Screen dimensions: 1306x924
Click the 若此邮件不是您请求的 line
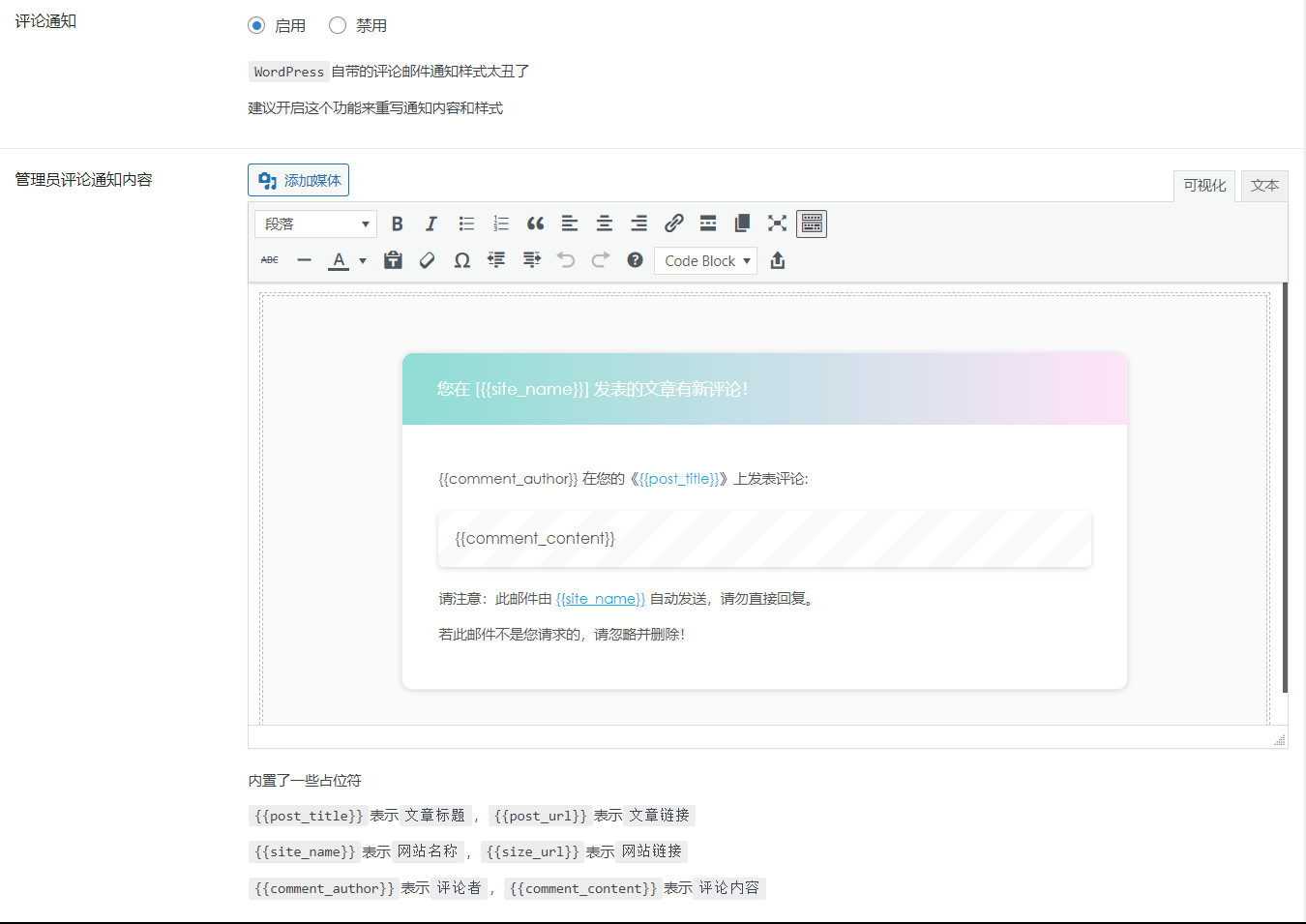[561, 635]
